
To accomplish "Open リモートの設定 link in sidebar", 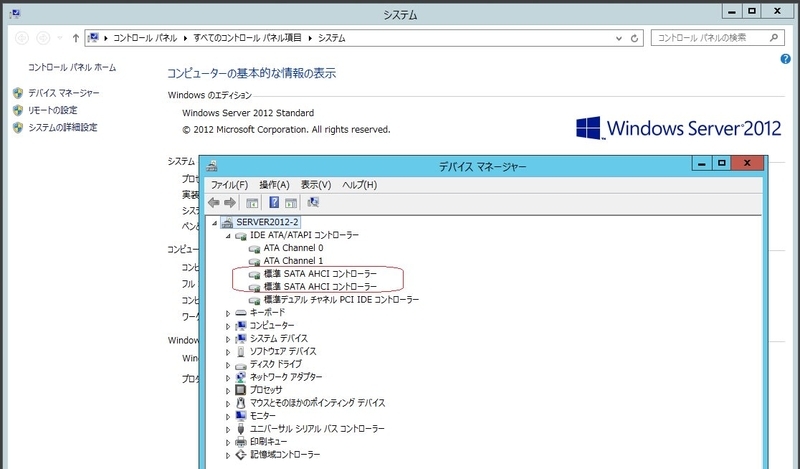I will (x=53, y=110).
